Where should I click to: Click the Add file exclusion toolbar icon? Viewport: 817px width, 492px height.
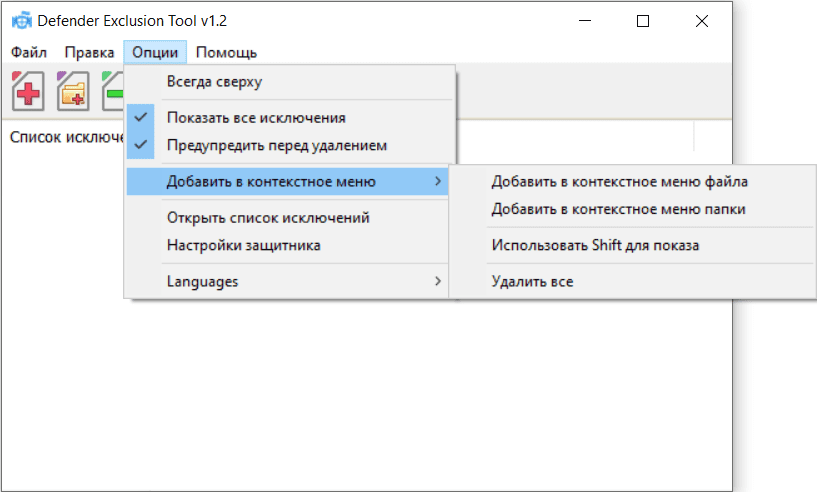[27, 92]
